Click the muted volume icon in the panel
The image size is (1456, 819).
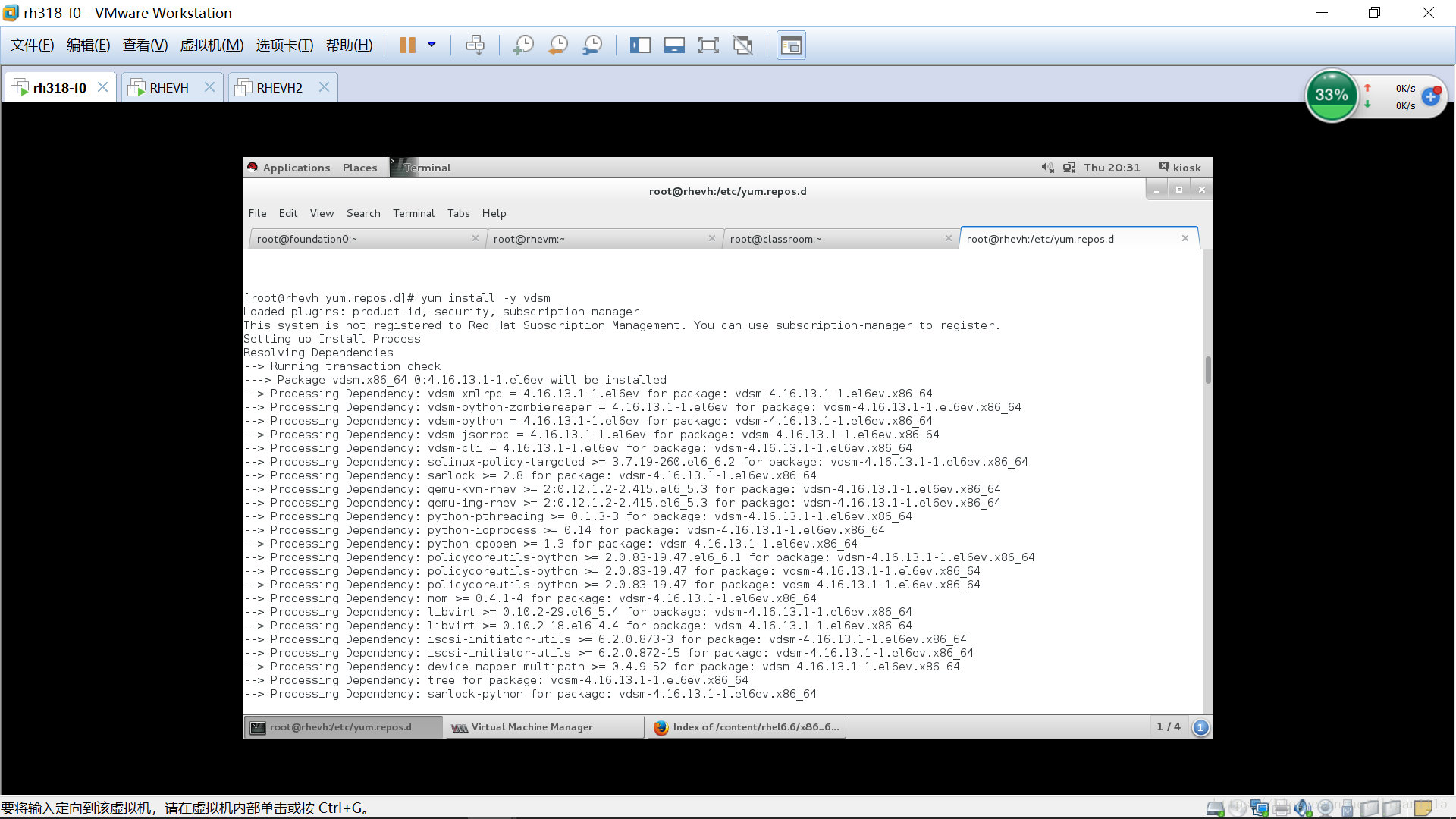pyautogui.click(x=1047, y=168)
